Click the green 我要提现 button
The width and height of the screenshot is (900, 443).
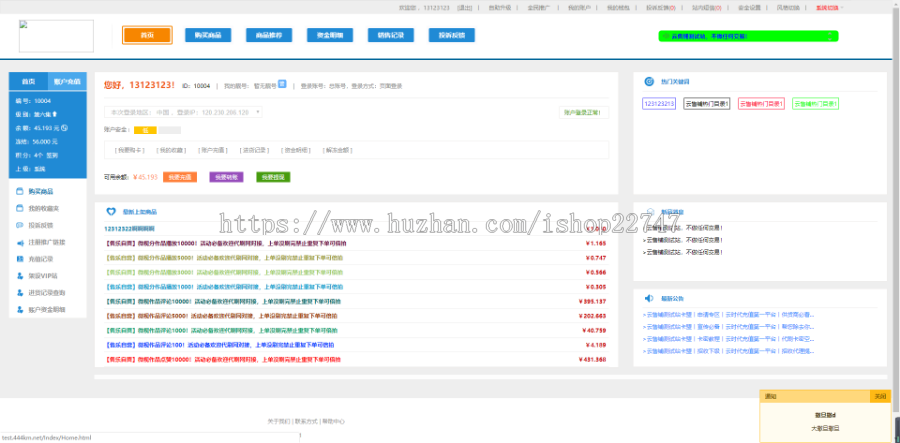pos(273,177)
